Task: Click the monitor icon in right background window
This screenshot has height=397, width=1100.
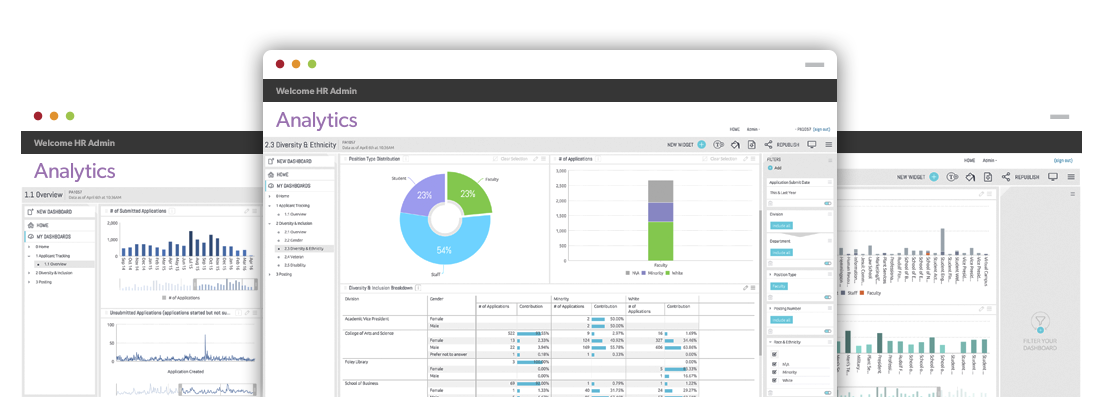Action: click(x=1052, y=177)
